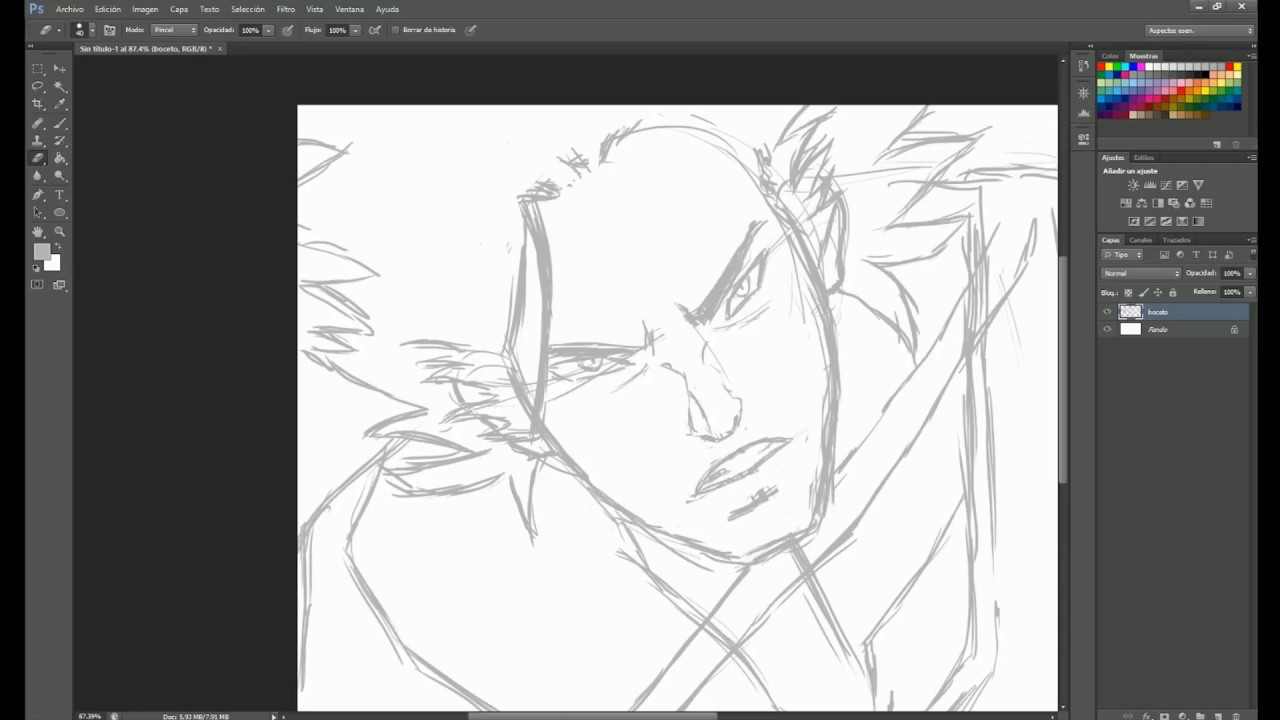This screenshot has width=1280, height=720.
Task: Delete layer with trash icon
Action: point(1236,716)
